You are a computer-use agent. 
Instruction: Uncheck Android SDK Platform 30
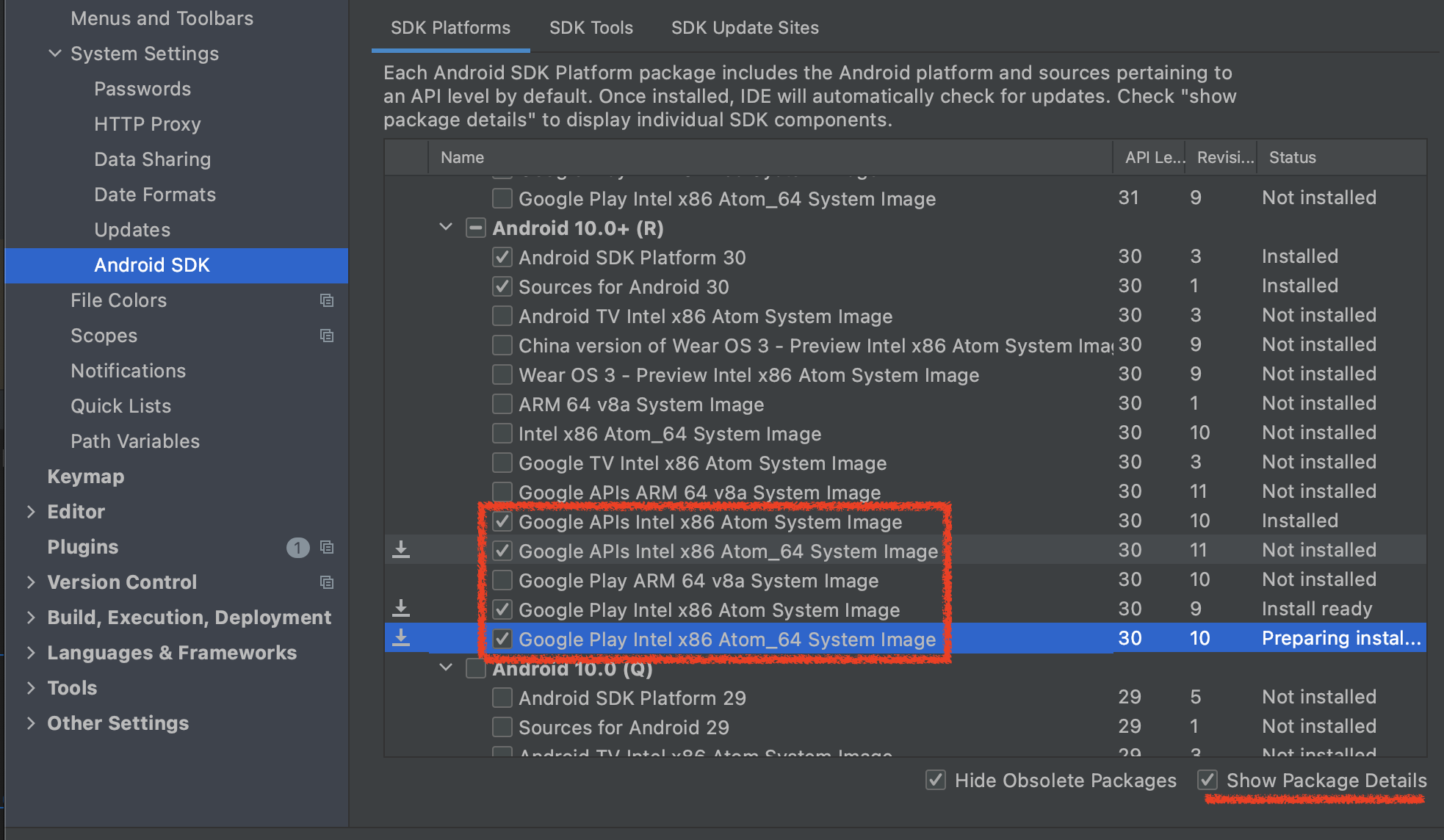pos(502,257)
